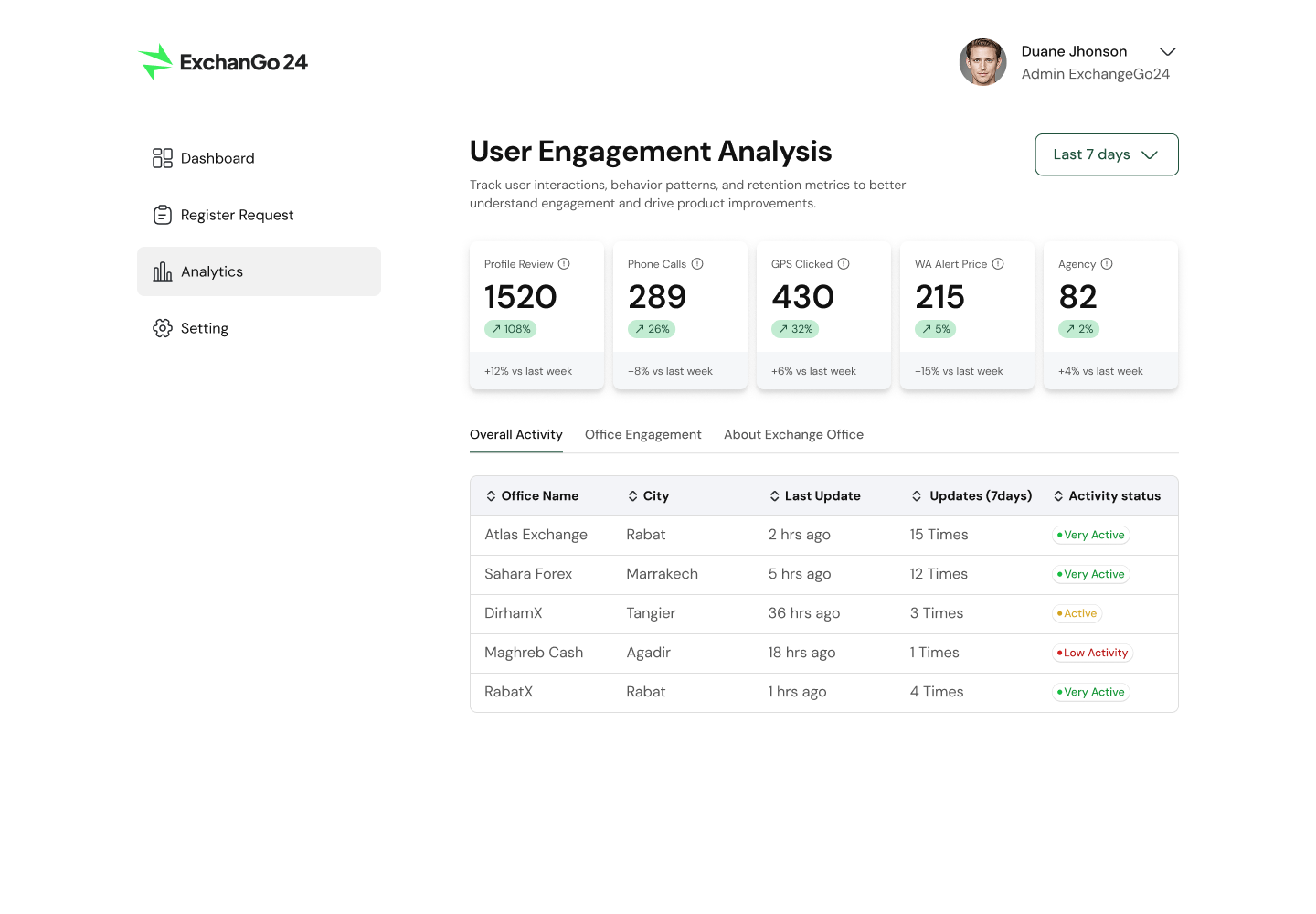Open the Last 7 days dropdown

click(x=1106, y=154)
